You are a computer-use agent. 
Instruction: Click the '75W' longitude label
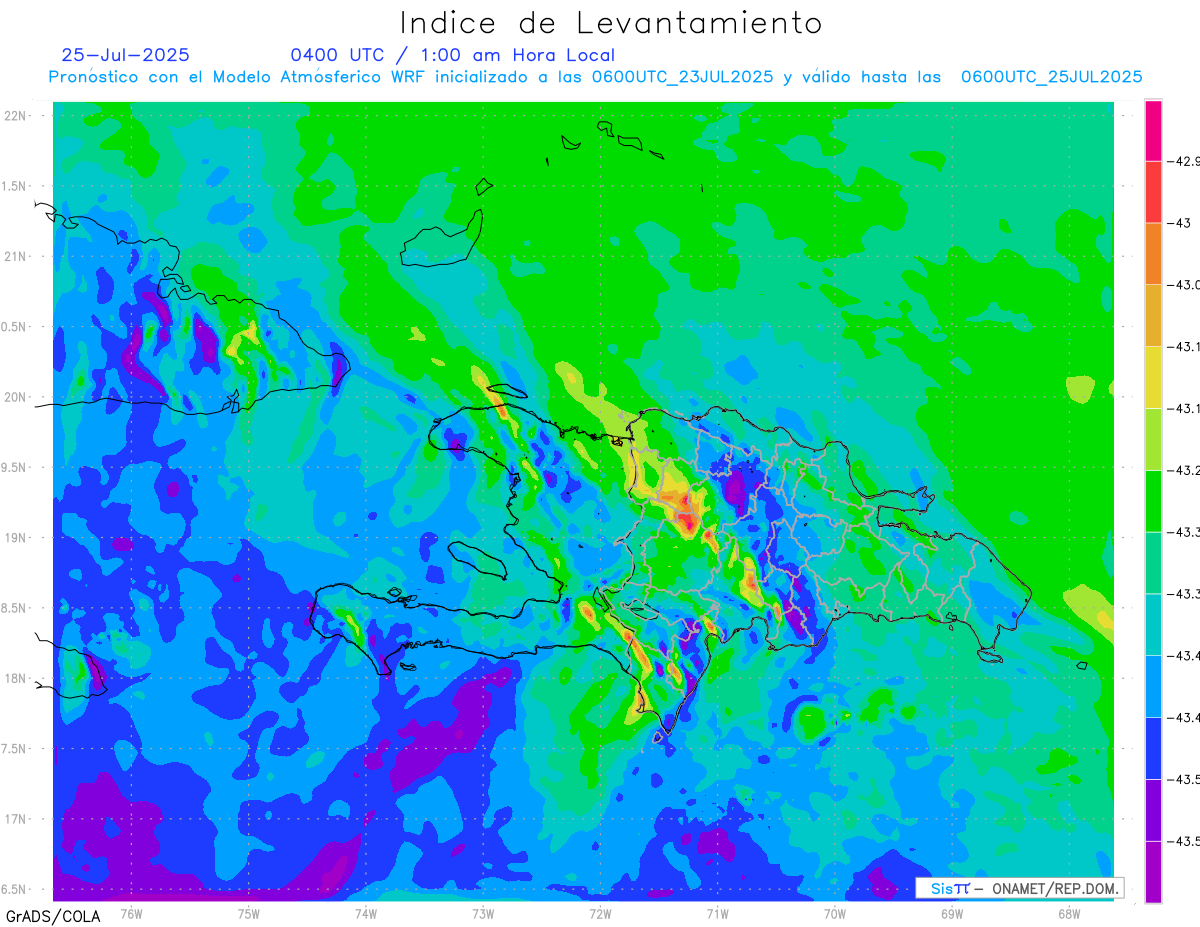[x=249, y=913]
